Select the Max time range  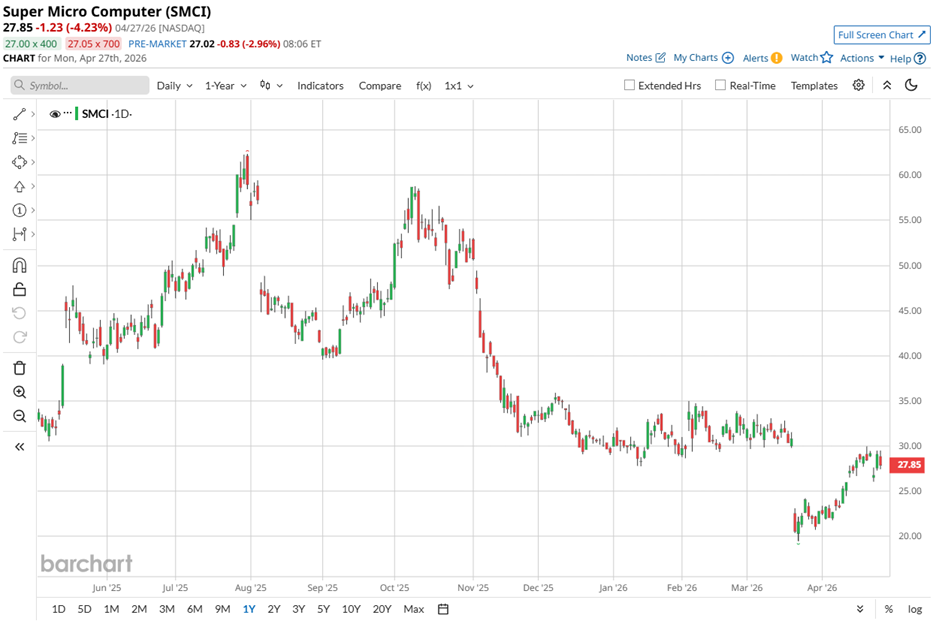coord(414,609)
